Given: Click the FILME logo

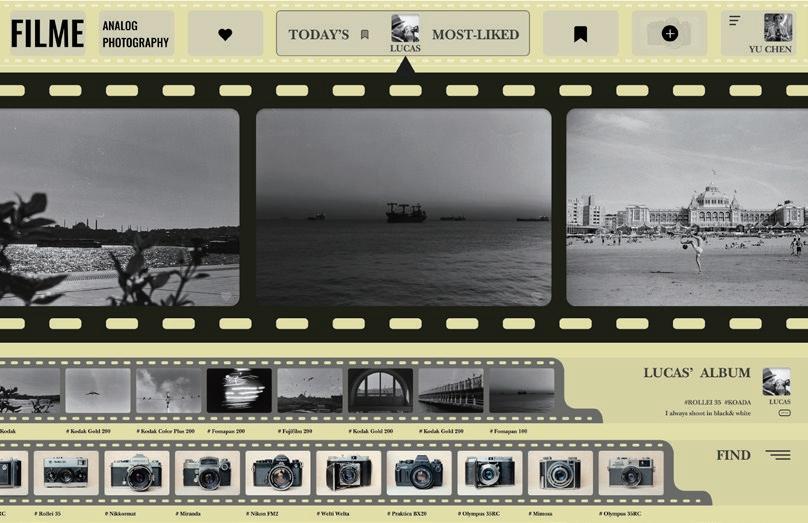Looking at the screenshot, I should pos(47,33).
